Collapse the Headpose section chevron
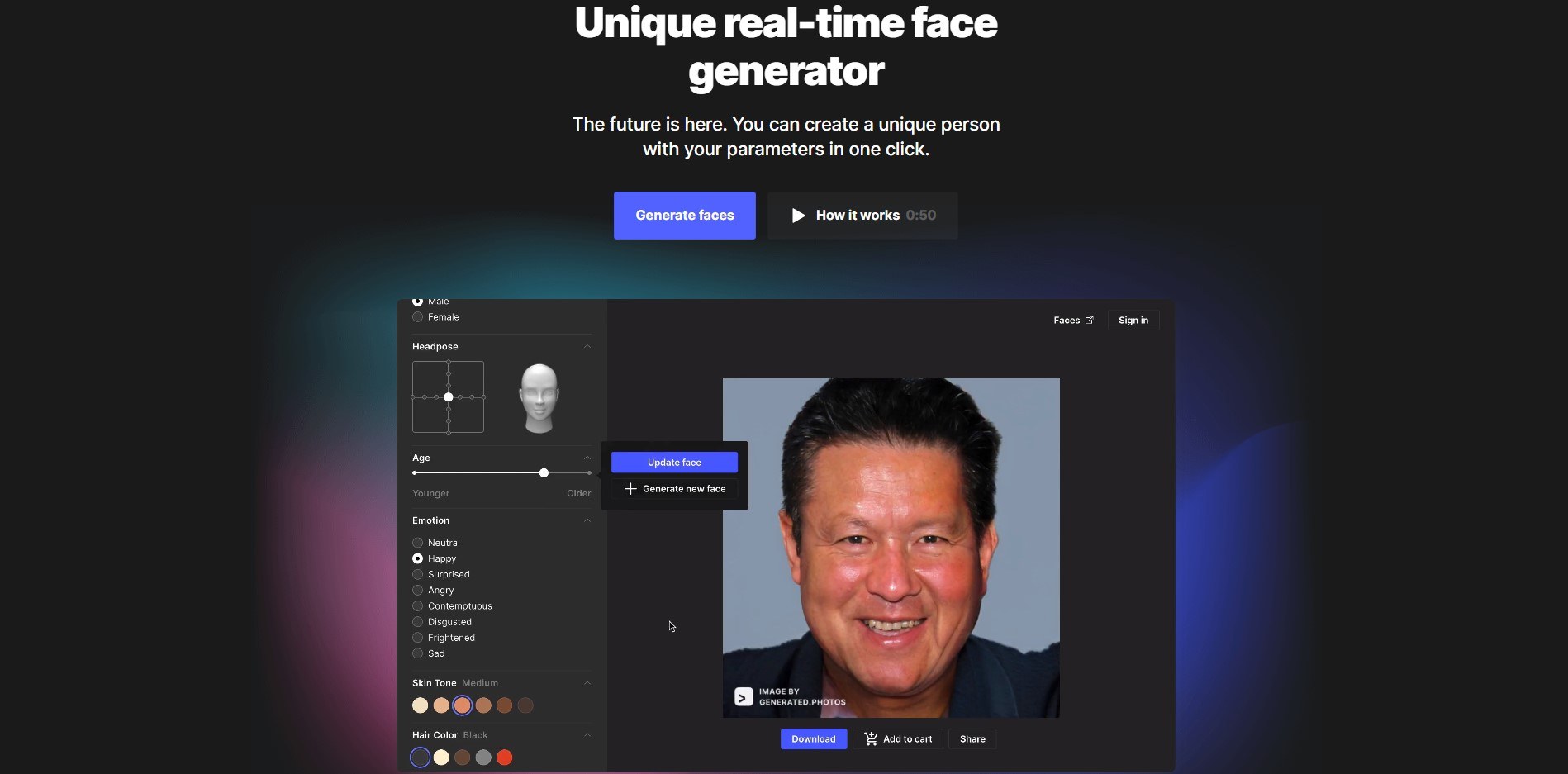 [587, 346]
